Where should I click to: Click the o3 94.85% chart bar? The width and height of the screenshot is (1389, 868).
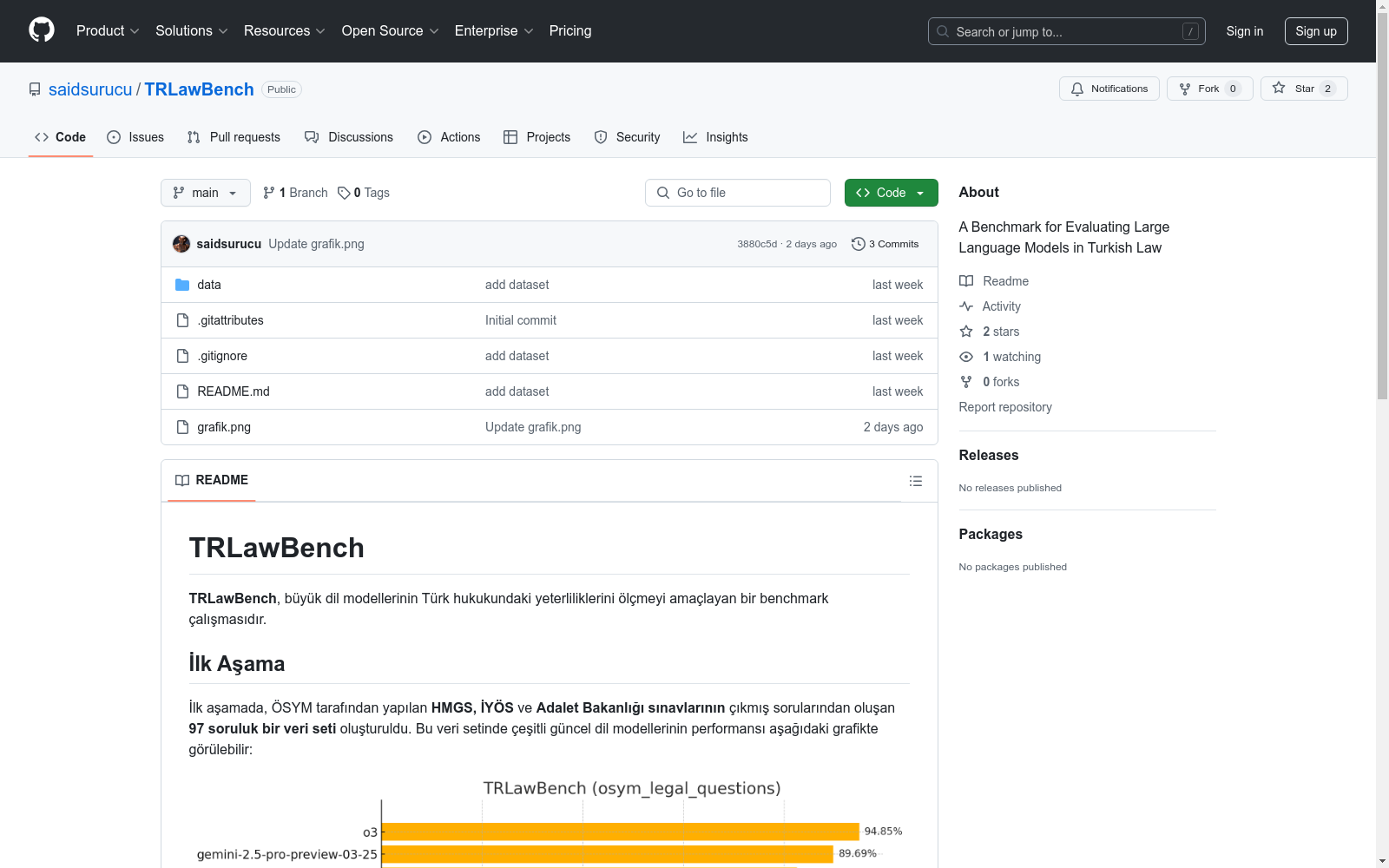621,832
